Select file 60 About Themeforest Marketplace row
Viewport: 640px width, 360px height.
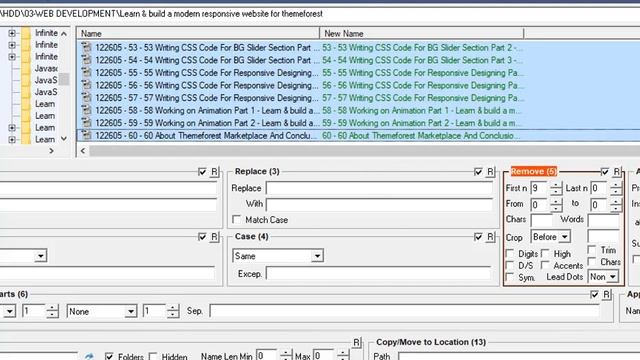(358, 136)
